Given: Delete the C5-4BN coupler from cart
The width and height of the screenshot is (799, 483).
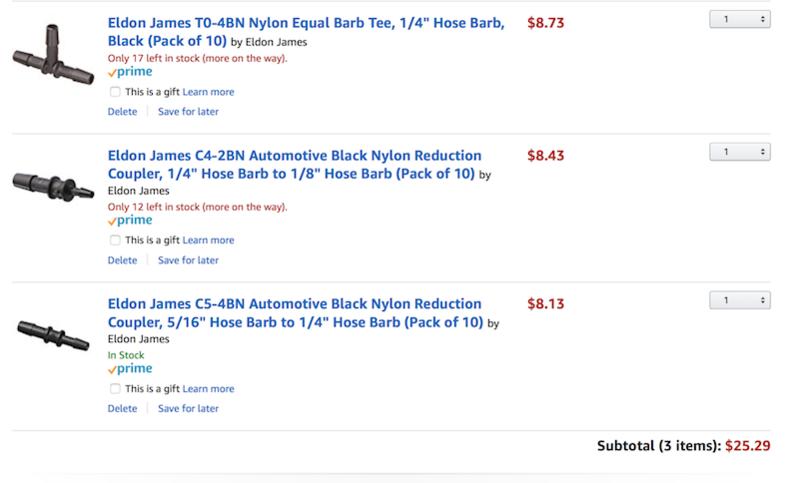Looking at the screenshot, I should 122,409.
